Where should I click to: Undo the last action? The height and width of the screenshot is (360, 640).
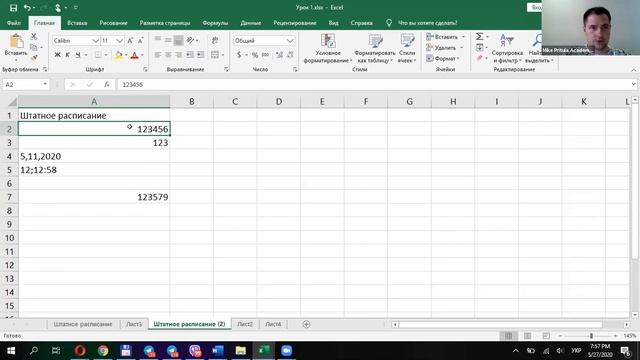(27, 8)
